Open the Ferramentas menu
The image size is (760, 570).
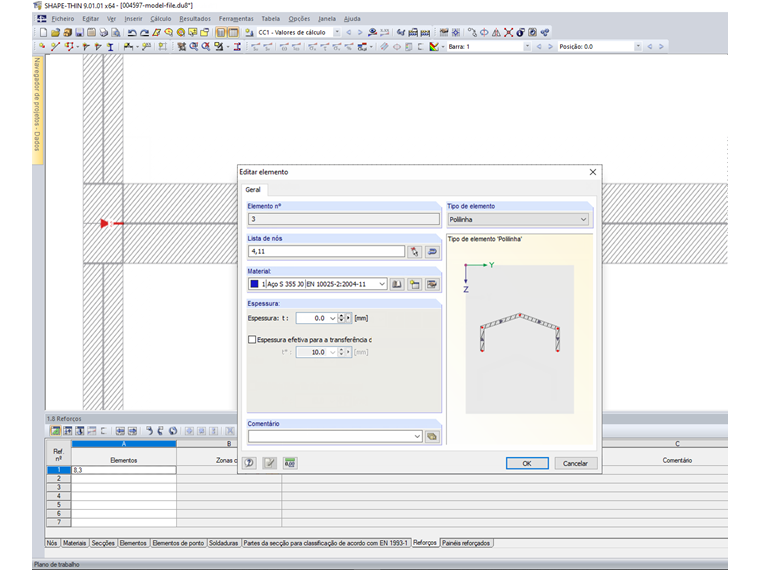pyautogui.click(x=236, y=19)
